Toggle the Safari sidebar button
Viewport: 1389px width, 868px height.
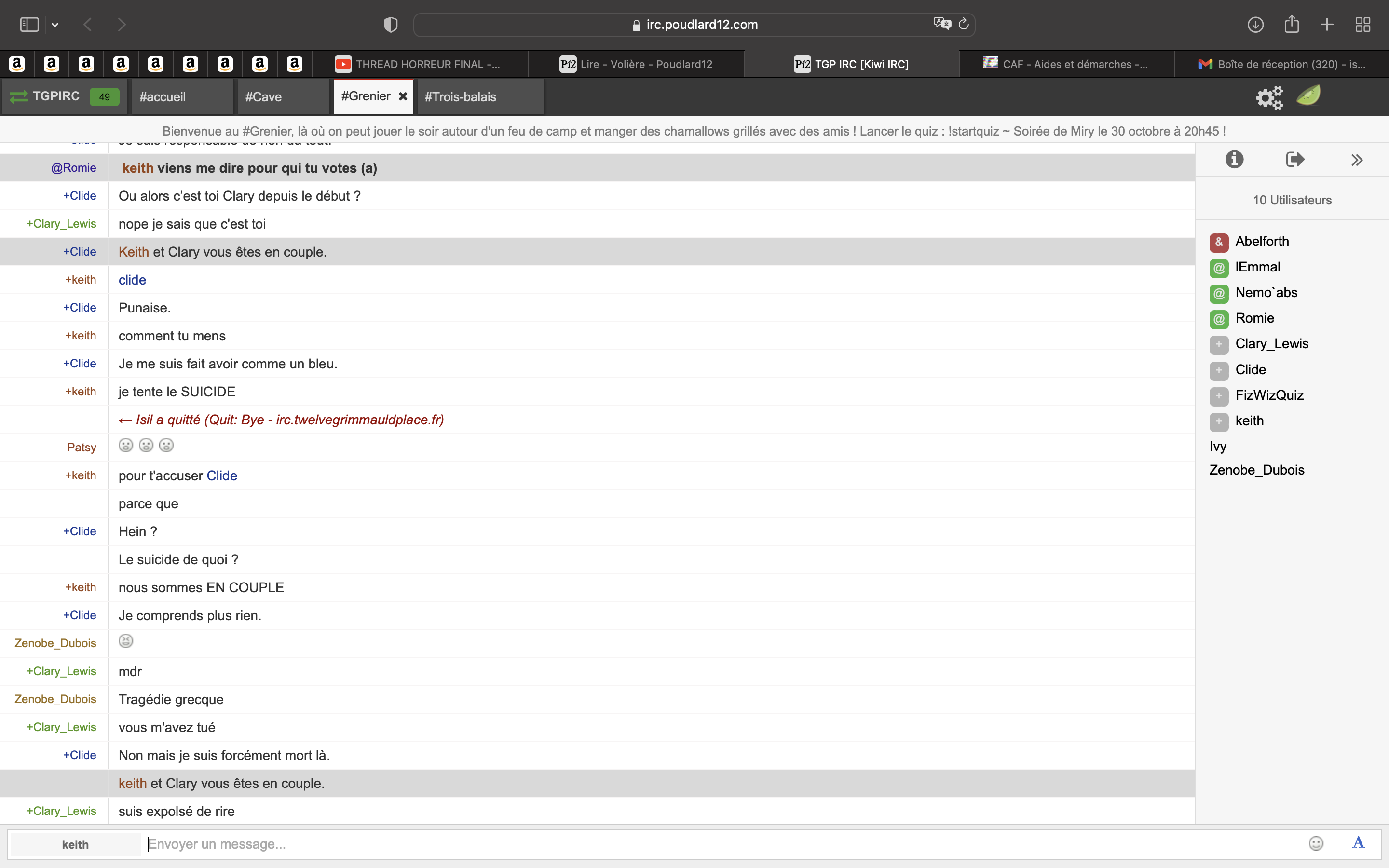pos(29,25)
